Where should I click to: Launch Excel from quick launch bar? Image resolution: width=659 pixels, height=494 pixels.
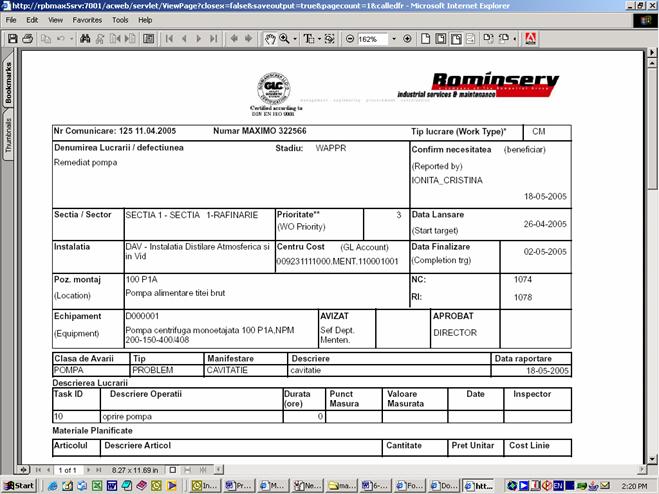(x=97, y=486)
